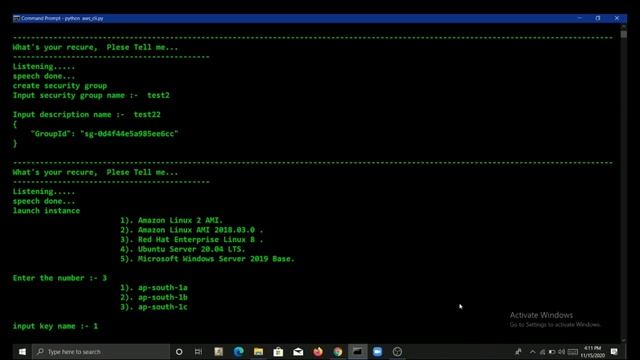Viewport: 640px width, 360px height.
Task: Open the round wheel app on the taskbar
Action: click(397, 351)
